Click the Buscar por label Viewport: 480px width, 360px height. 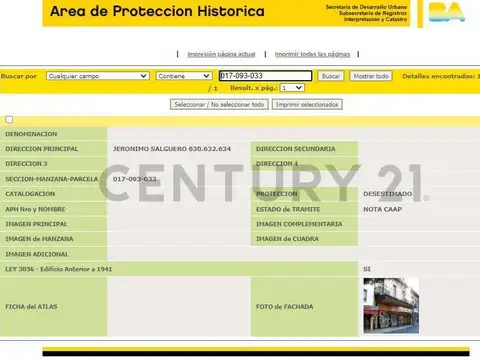19,76
